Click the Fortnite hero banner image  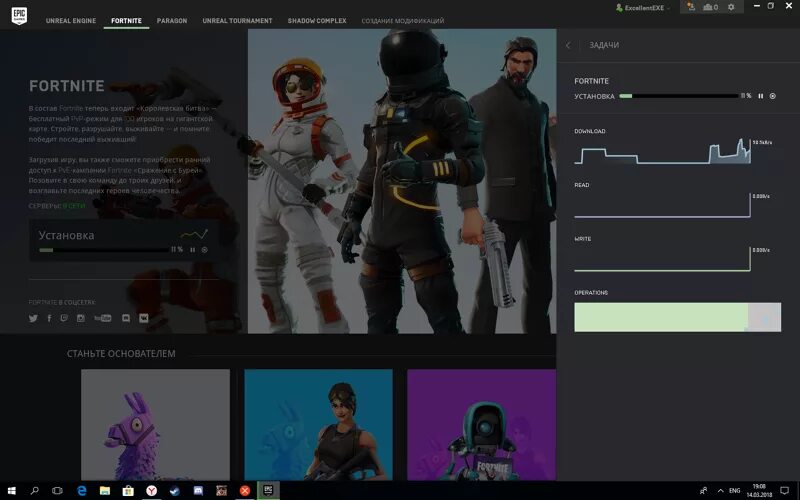(402, 181)
